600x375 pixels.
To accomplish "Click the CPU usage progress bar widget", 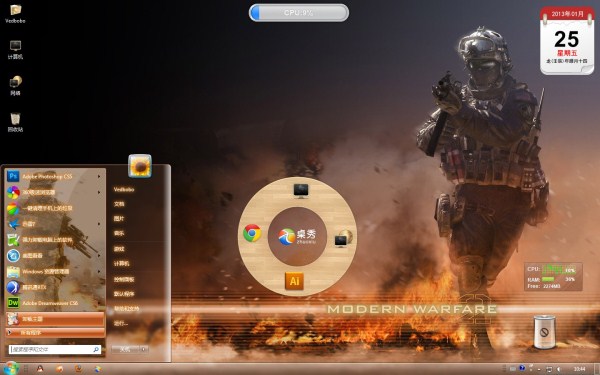I will click(299, 13).
